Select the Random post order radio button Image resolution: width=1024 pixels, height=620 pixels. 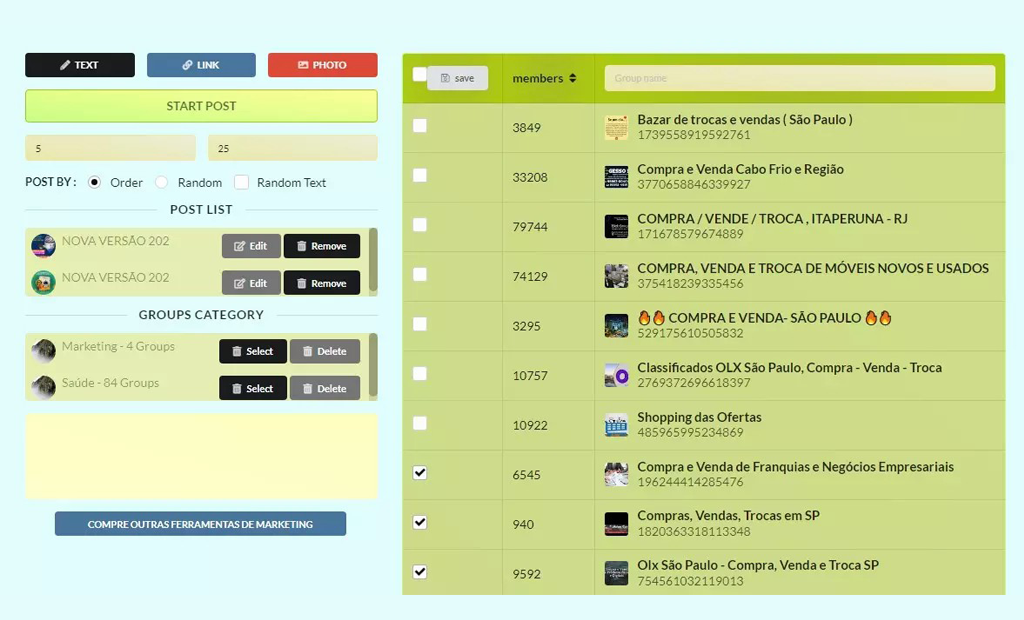pos(161,183)
